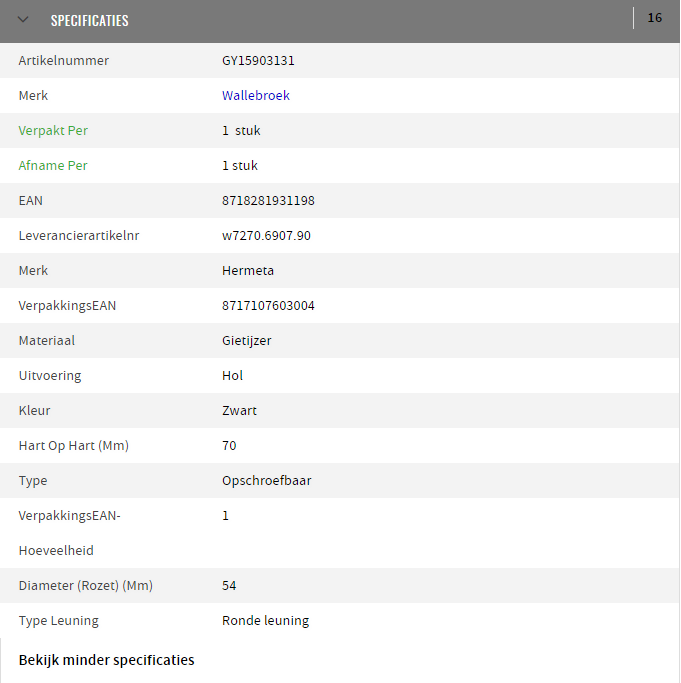The height and width of the screenshot is (683, 681).
Task: Click the Afname Per label
Action: pos(53,166)
